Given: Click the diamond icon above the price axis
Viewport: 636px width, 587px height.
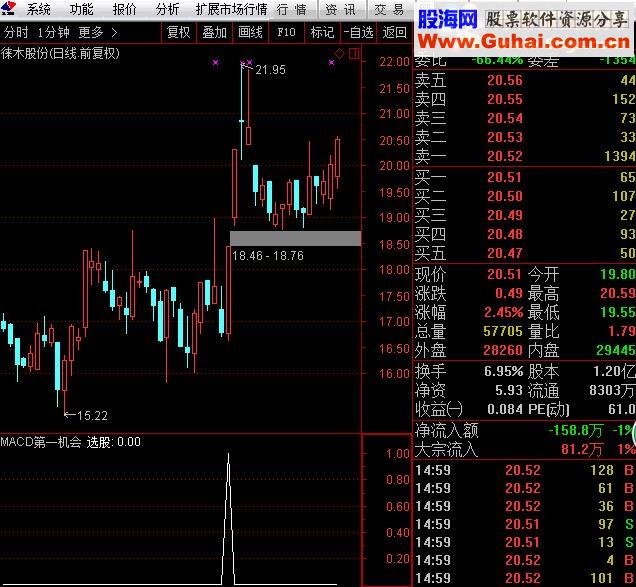Looking at the screenshot, I should pos(339,53).
